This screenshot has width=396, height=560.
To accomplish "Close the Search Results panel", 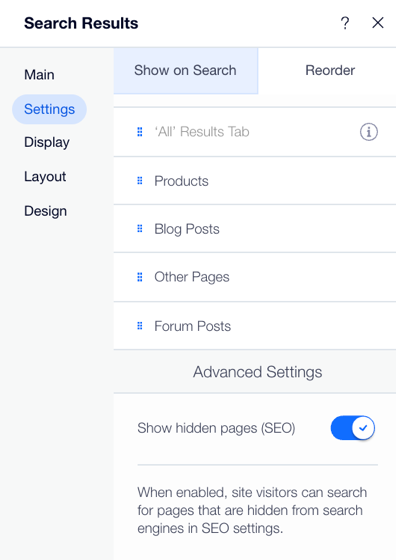I will click(378, 23).
